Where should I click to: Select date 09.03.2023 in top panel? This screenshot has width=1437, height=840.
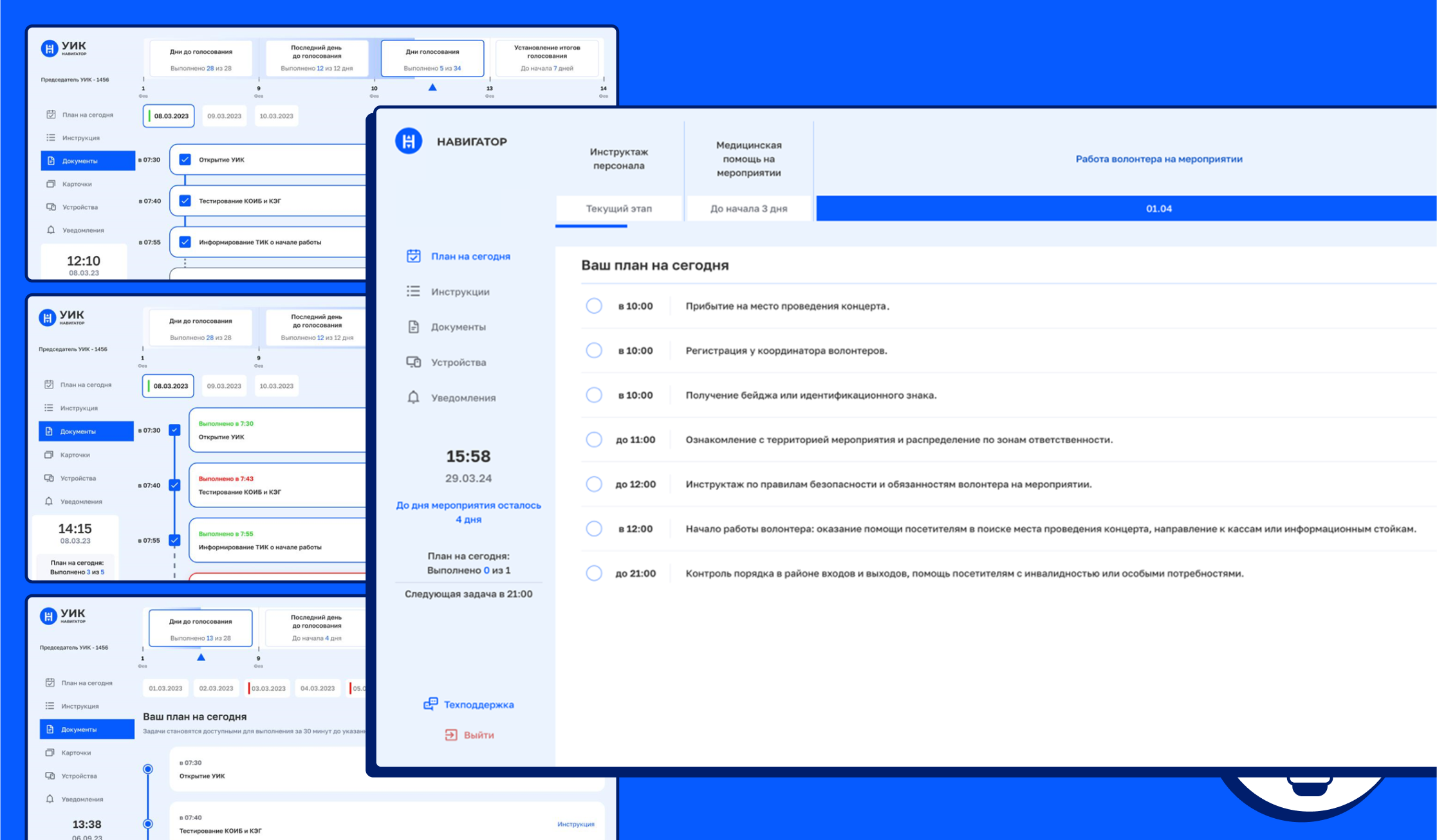224,116
